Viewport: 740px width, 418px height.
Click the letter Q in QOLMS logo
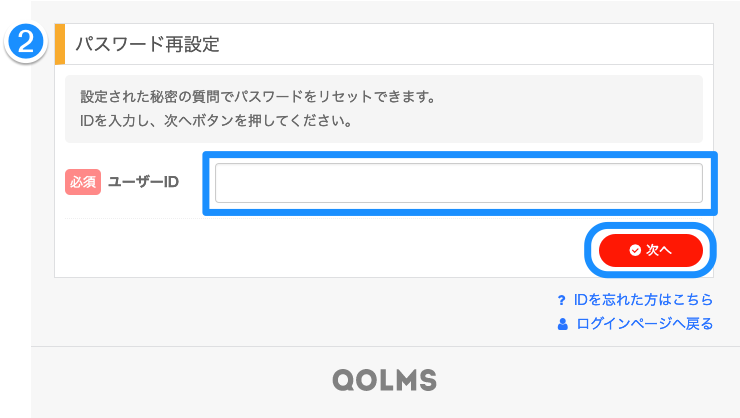coord(343,380)
